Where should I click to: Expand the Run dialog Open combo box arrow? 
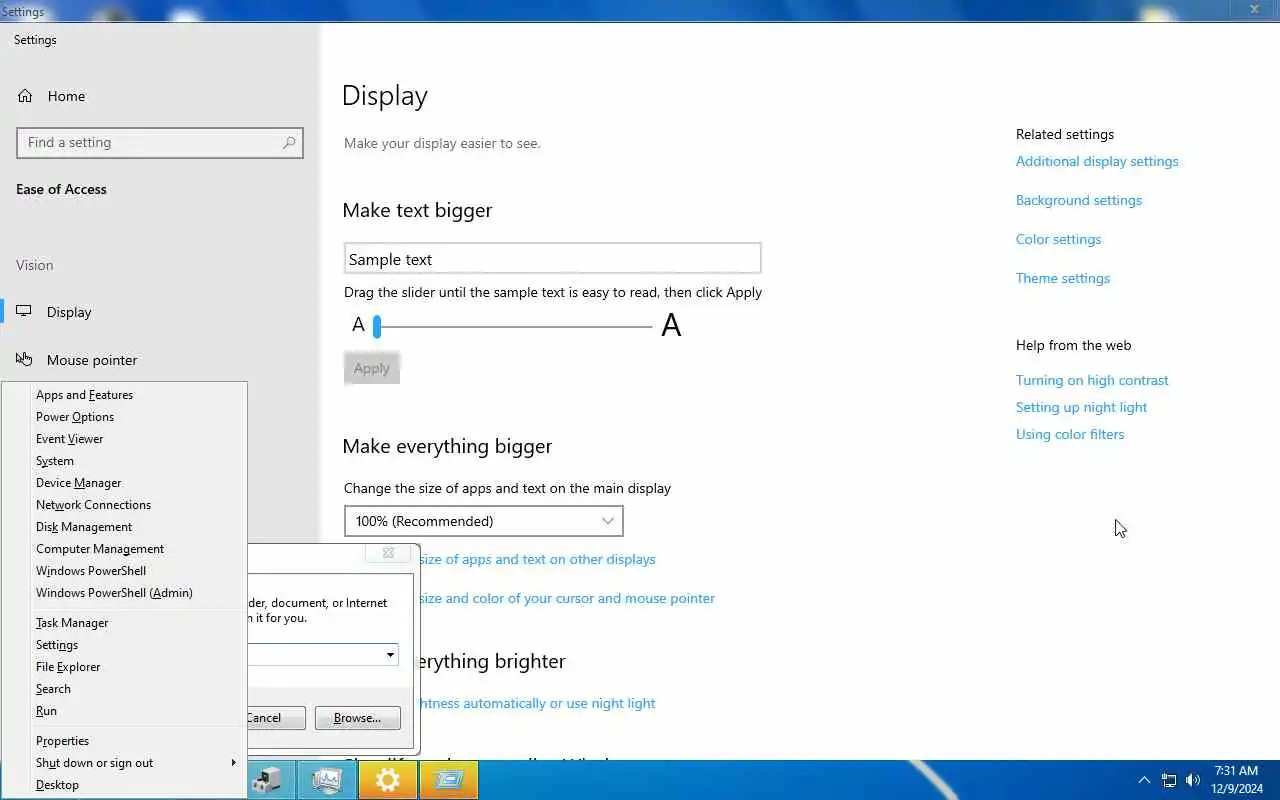tap(390, 655)
